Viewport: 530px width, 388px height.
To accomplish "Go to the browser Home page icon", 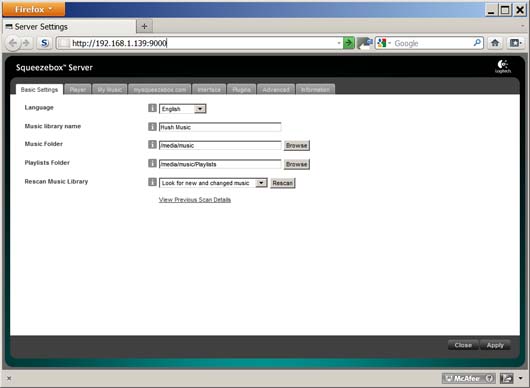I will point(495,43).
